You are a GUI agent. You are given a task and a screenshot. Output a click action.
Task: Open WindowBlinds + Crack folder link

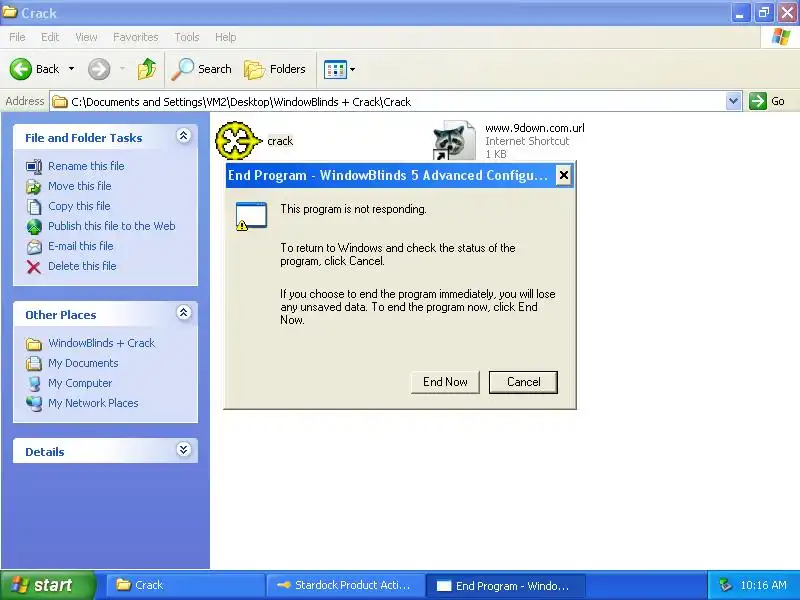[102, 343]
